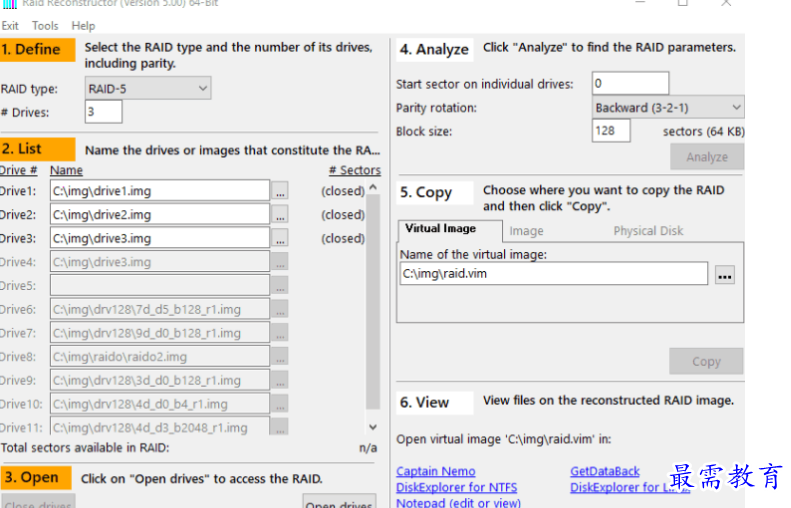The width and height of the screenshot is (791, 508).
Task: Browse for Drive1 image file
Action: click(x=280, y=191)
